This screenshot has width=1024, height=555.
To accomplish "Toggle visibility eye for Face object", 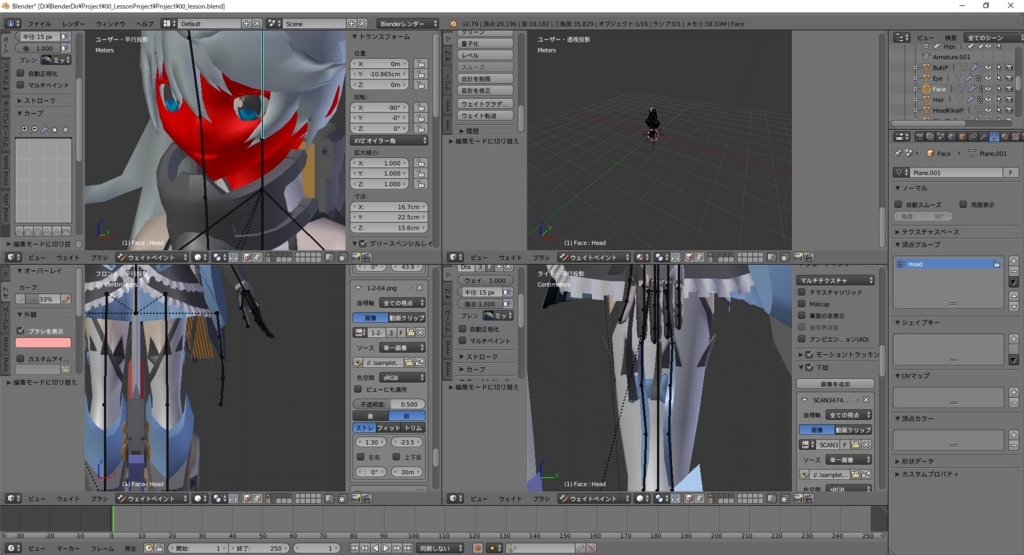I will pyautogui.click(x=987, y=89).
